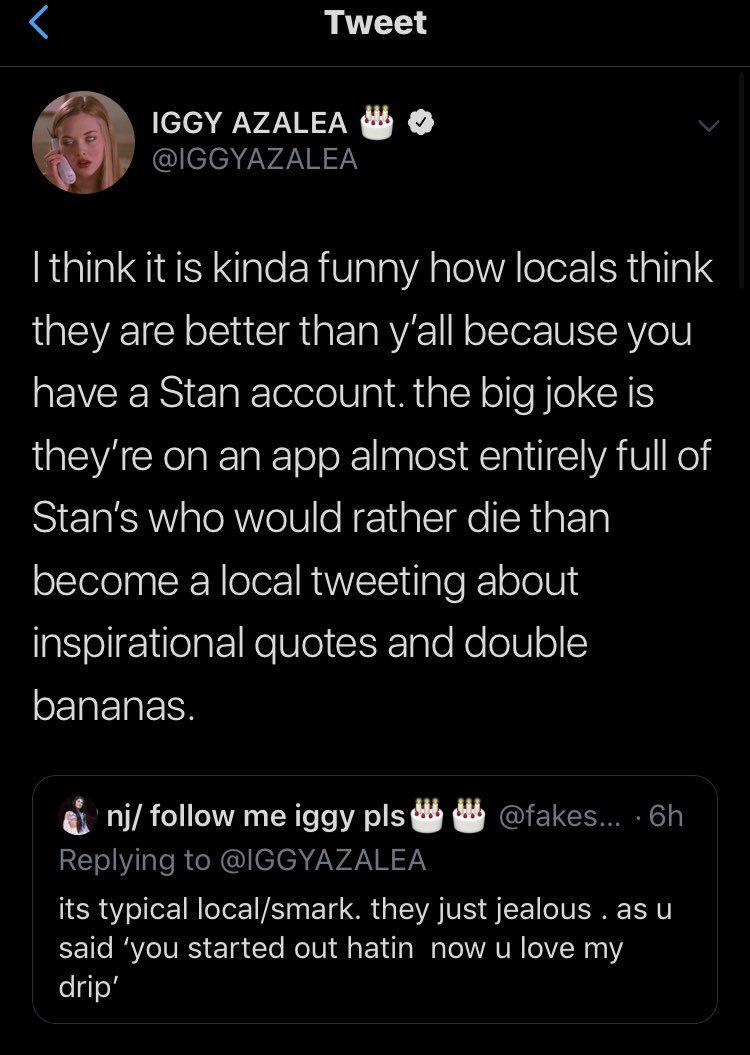This screenshot has height=1055, width=750.
Task: Tap the 'Tweet' header title
Action: click(375, 22)
